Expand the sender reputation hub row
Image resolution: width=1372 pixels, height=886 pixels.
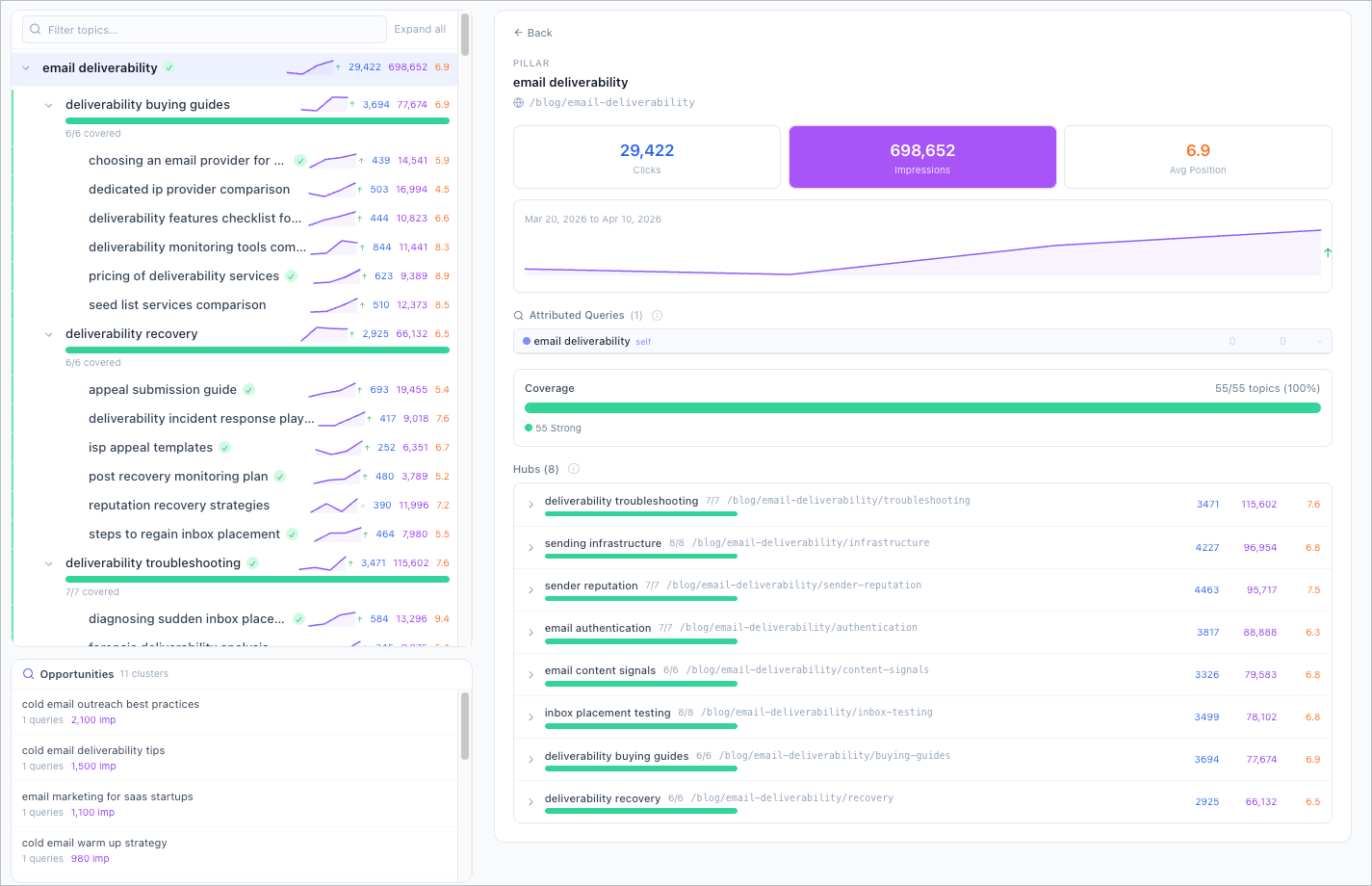(531, 586)
